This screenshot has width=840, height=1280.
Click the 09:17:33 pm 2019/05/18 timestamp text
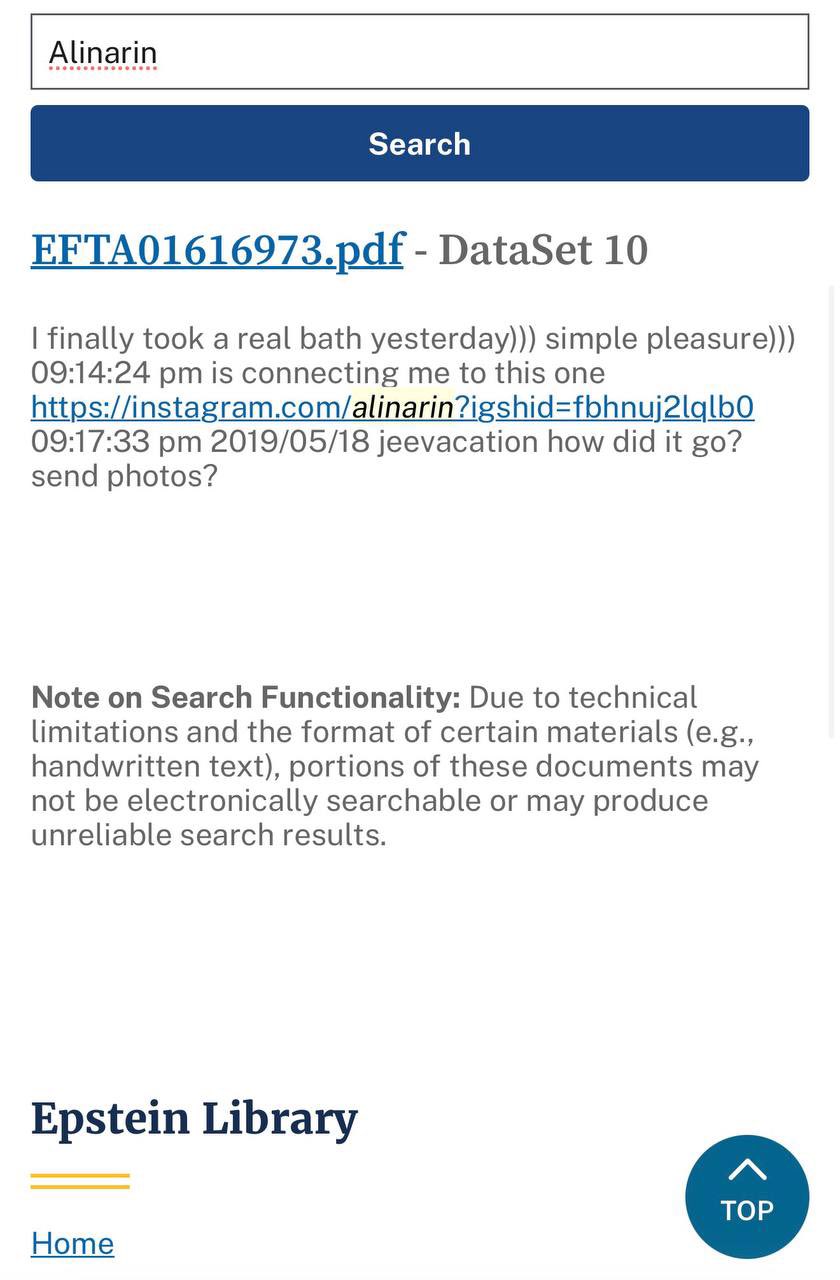point(200,441)
